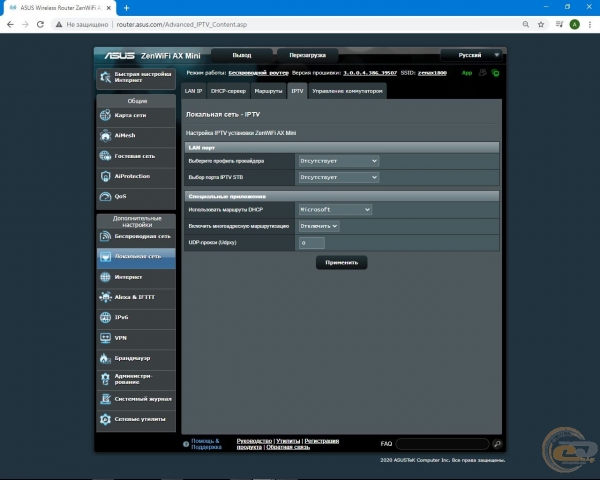Click the Применить apply button
The image size is (600, 480).
pyautogui.click(x=342, y=263)
